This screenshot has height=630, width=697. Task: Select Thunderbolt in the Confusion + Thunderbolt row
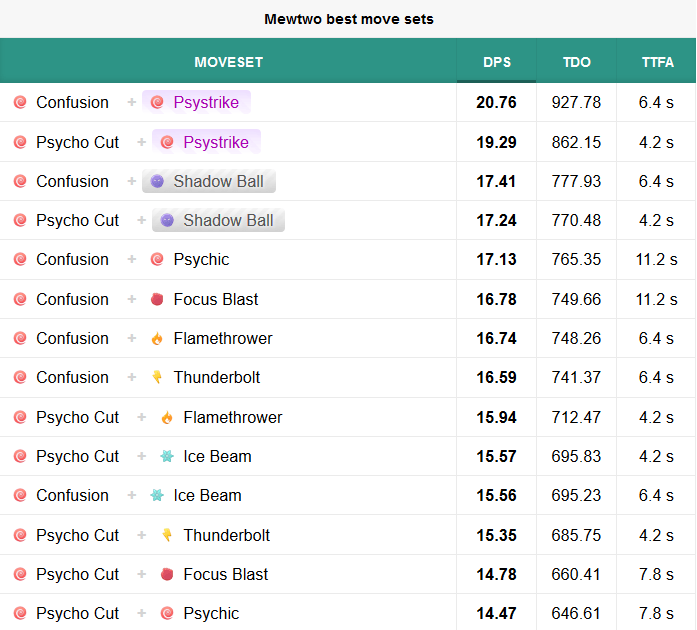216,377
